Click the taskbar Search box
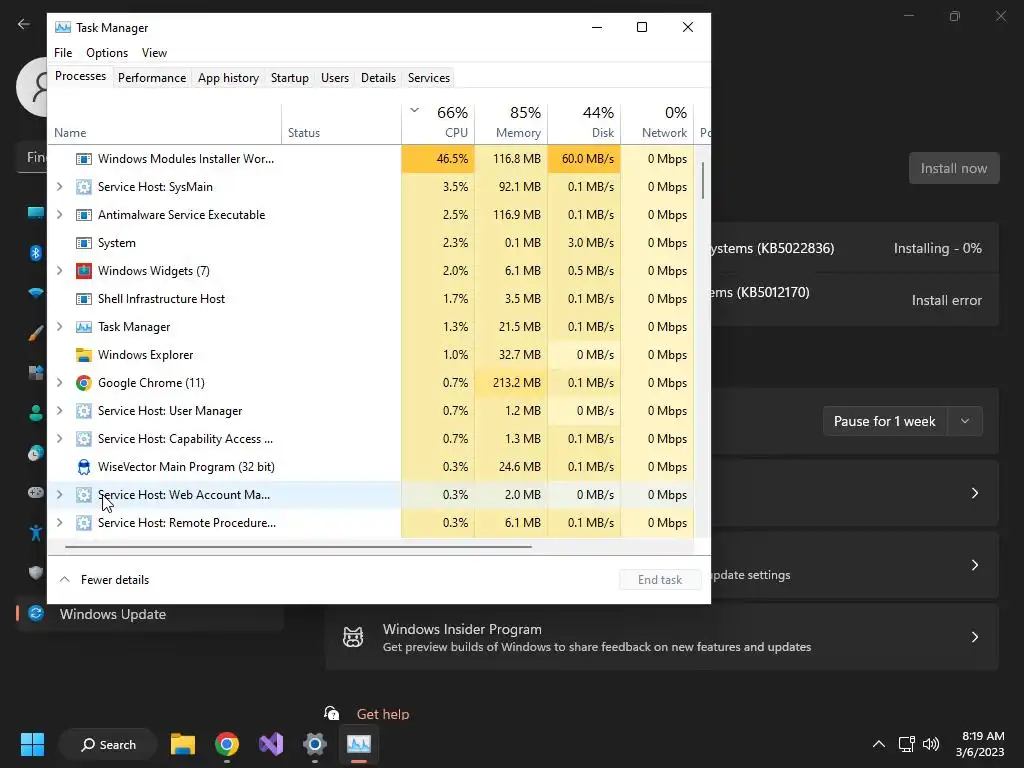 coord(108,744)
